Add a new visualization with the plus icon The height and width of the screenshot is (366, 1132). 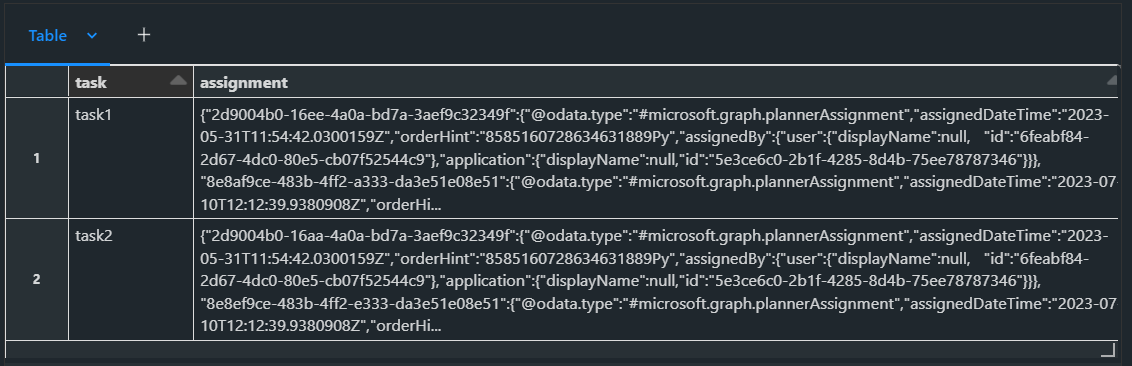(144, 35)
